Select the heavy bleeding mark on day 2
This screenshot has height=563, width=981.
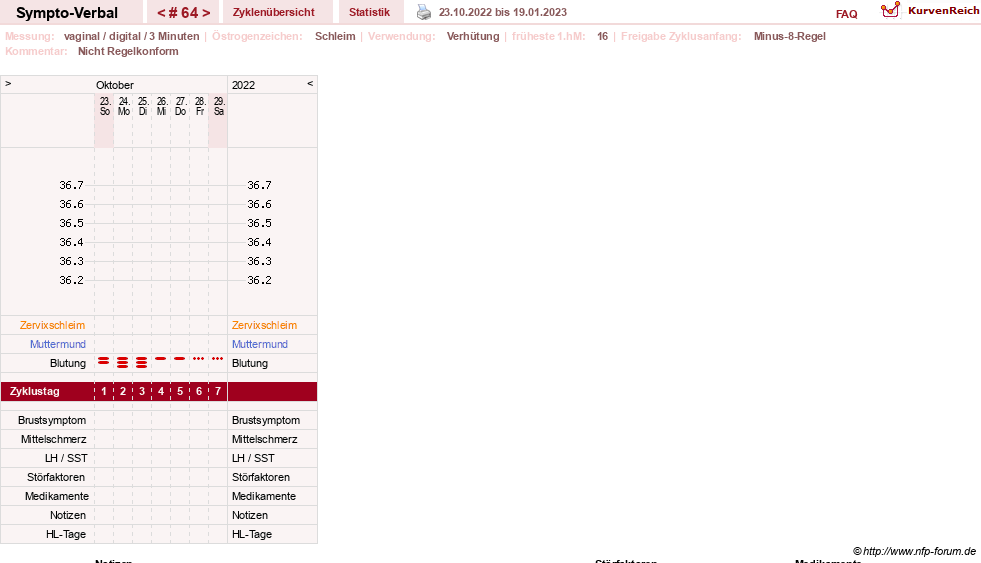(123, 362)
